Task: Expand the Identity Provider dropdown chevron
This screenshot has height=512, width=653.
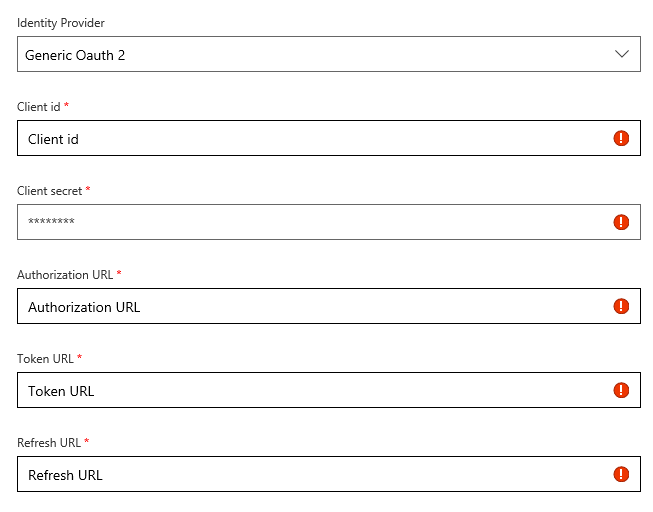Action: tap(622, 54)
